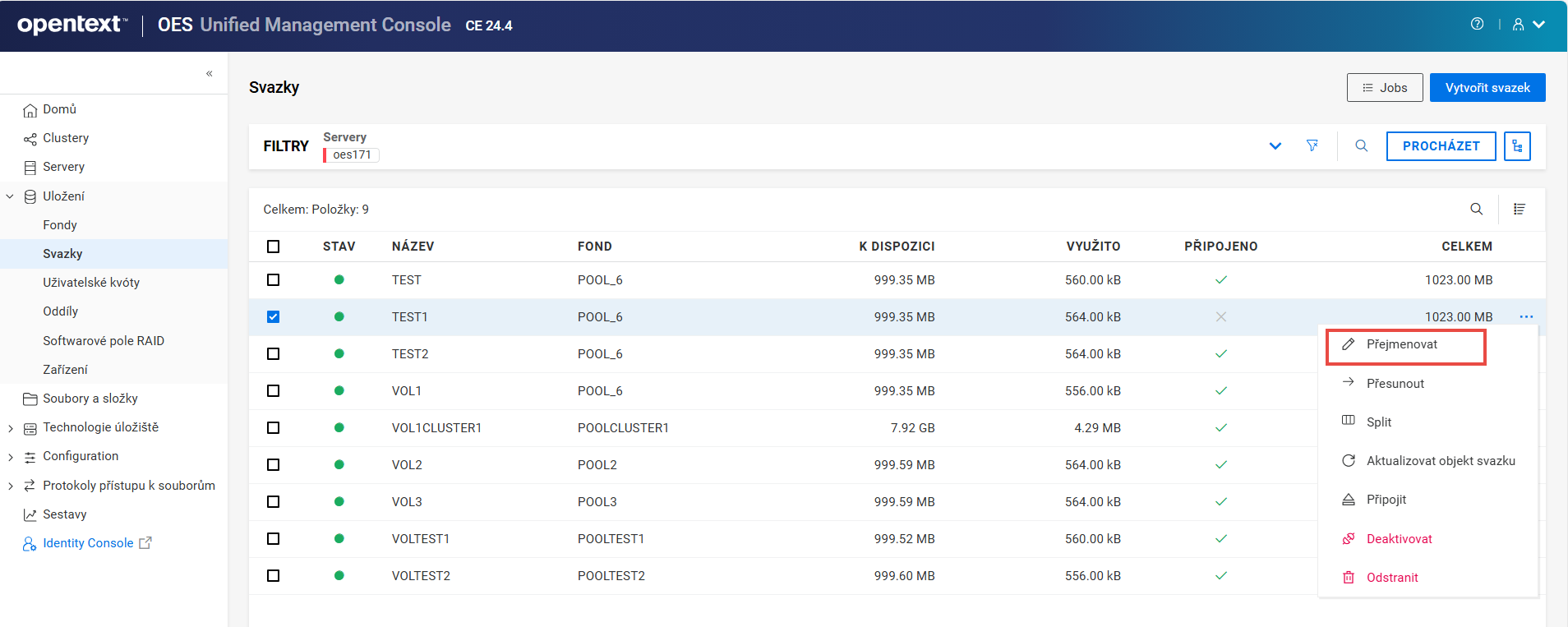The image size is (1568, 627).
Task: Click the Jobs button
Action: click(x=1385, y=88)
